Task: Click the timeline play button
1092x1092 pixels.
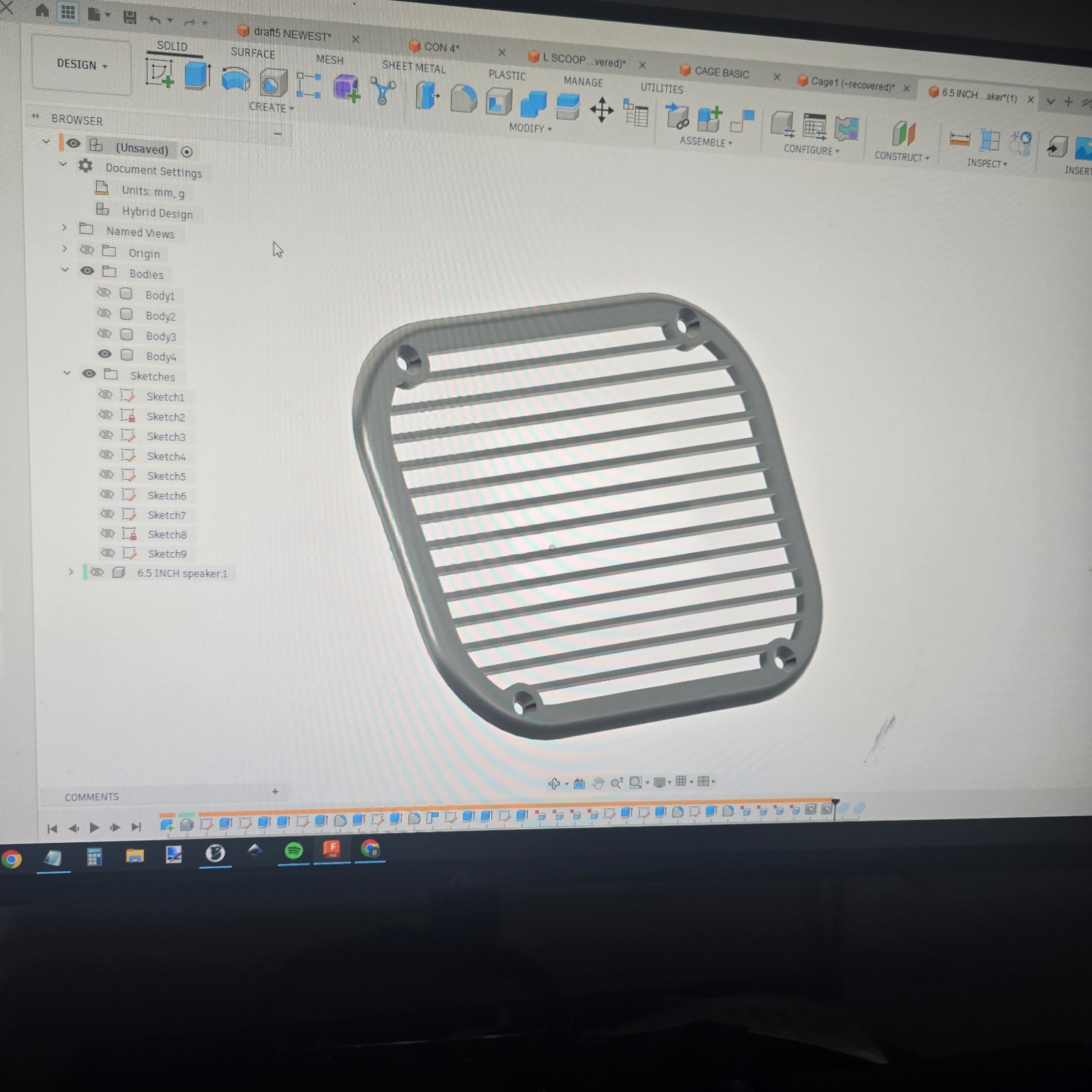Action: pos(94,828)
